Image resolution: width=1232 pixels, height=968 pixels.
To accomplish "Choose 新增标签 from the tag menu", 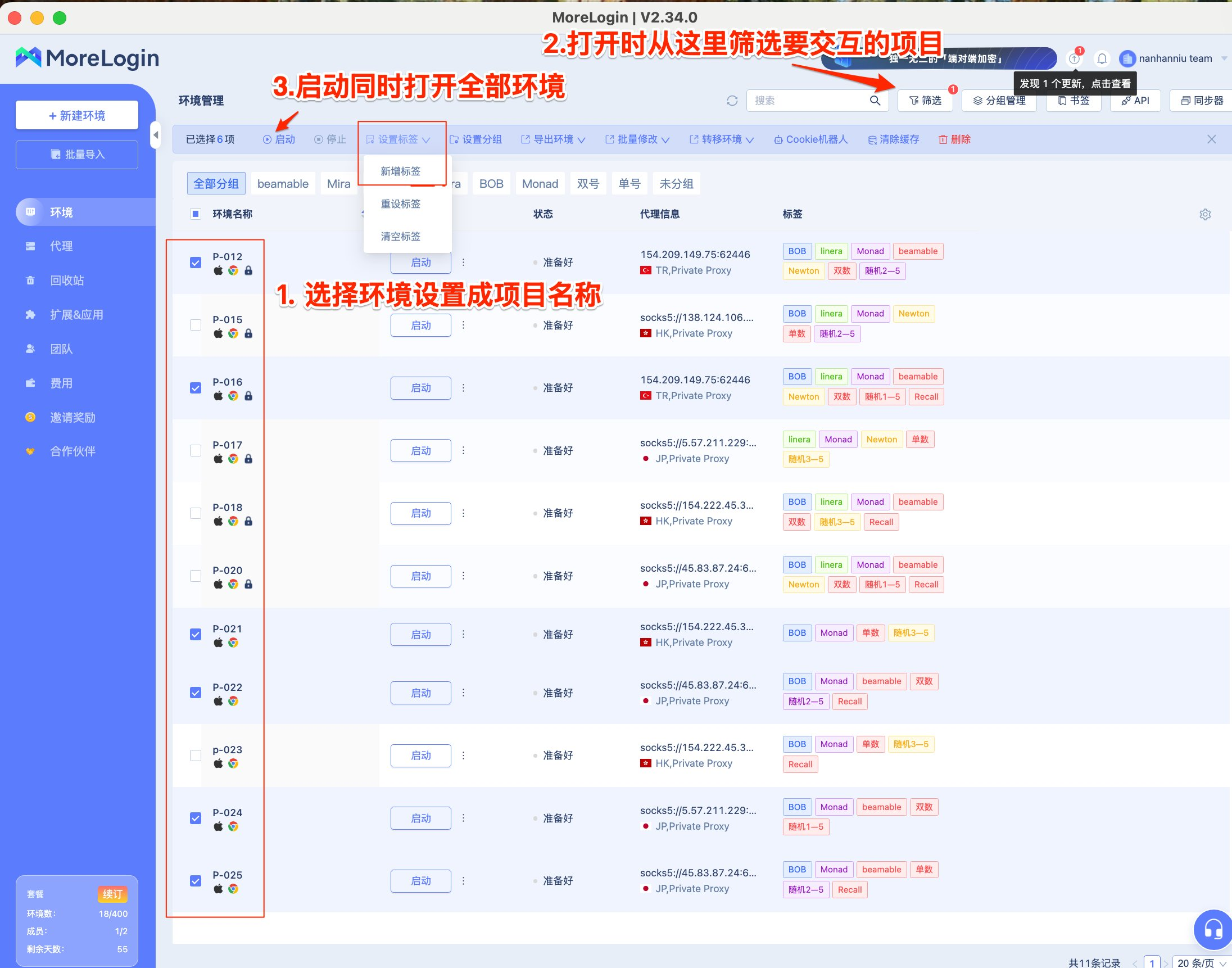I will click(x=401, y=171).
